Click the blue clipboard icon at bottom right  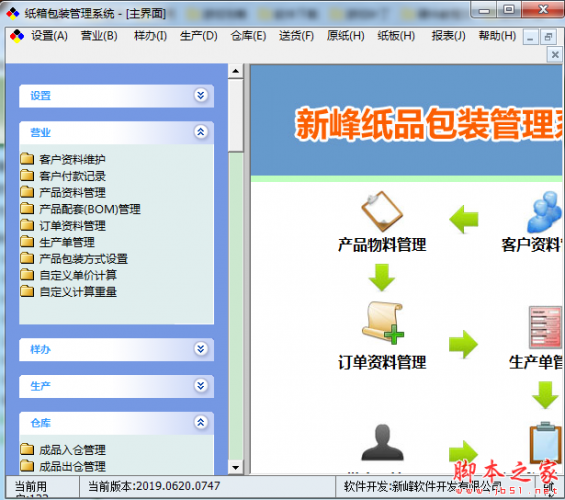click(x=546, y=442)
